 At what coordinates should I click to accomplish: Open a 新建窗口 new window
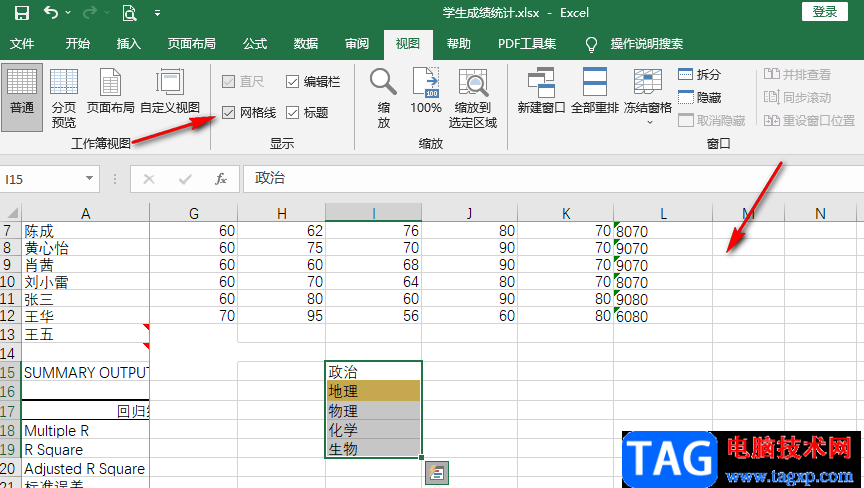[x=541, y=91]
